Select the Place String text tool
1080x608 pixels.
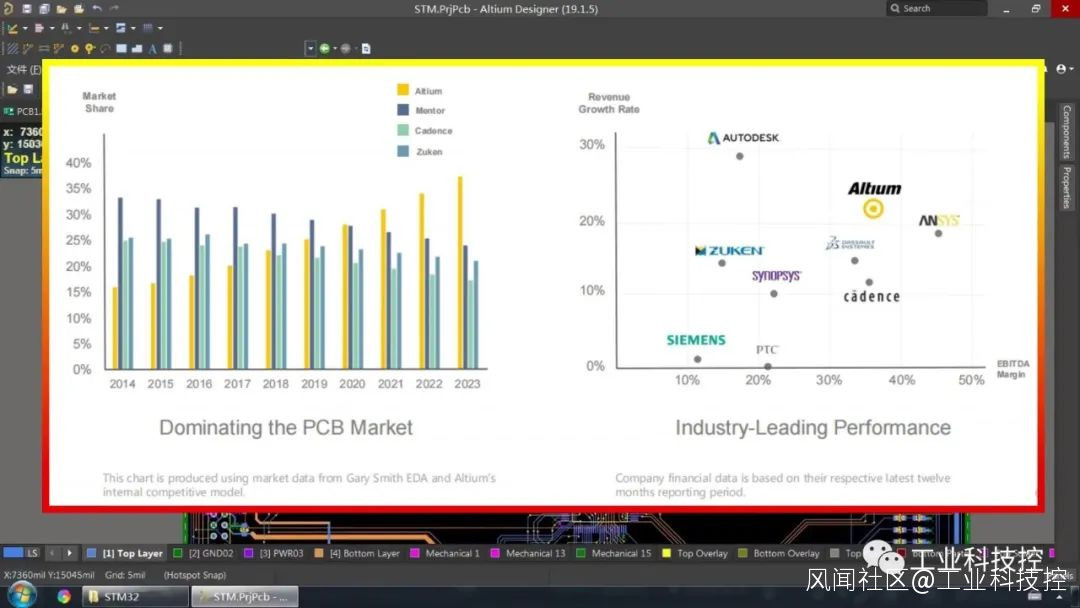[152, 48]
